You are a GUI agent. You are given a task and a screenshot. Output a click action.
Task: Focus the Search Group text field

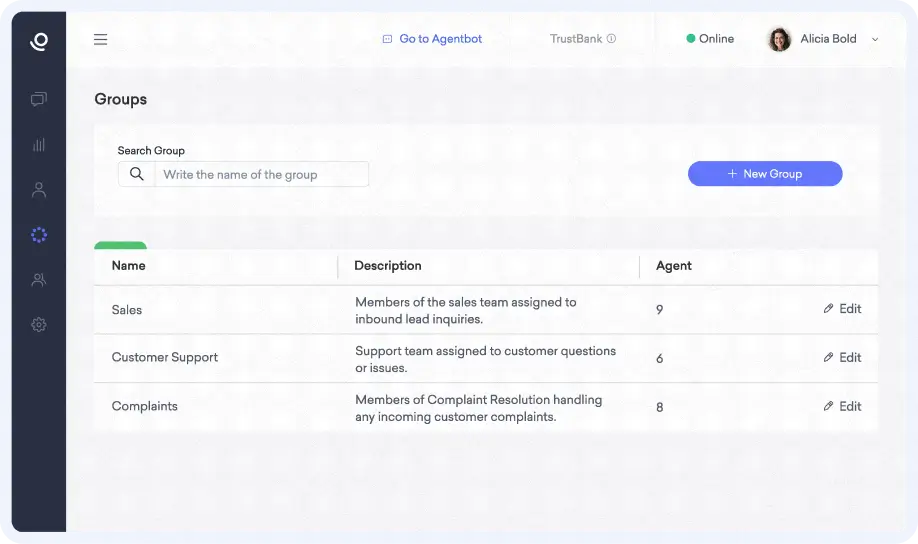tap(261, 174)
